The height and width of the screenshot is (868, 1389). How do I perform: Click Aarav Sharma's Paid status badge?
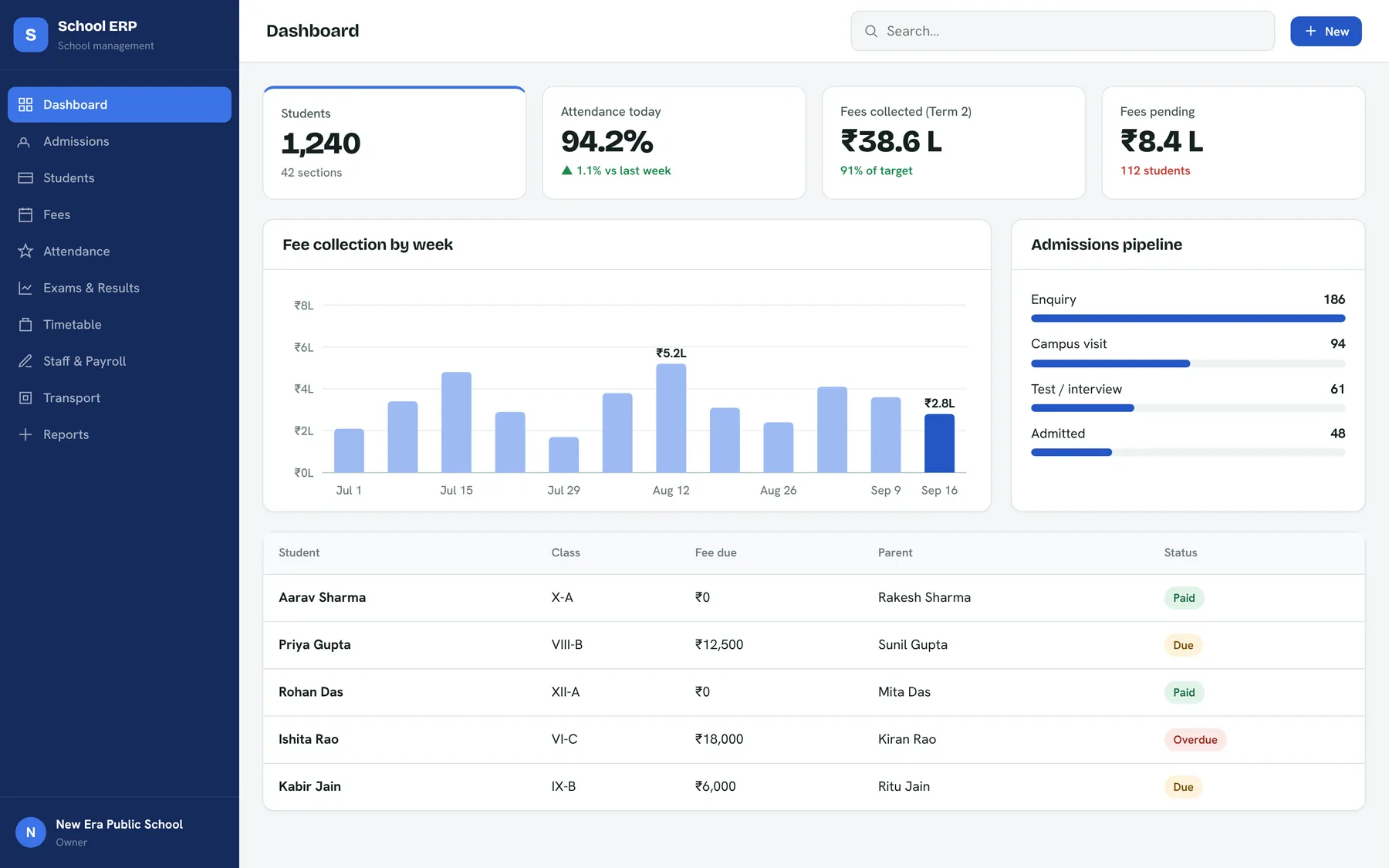click(x=1184, y=598)
